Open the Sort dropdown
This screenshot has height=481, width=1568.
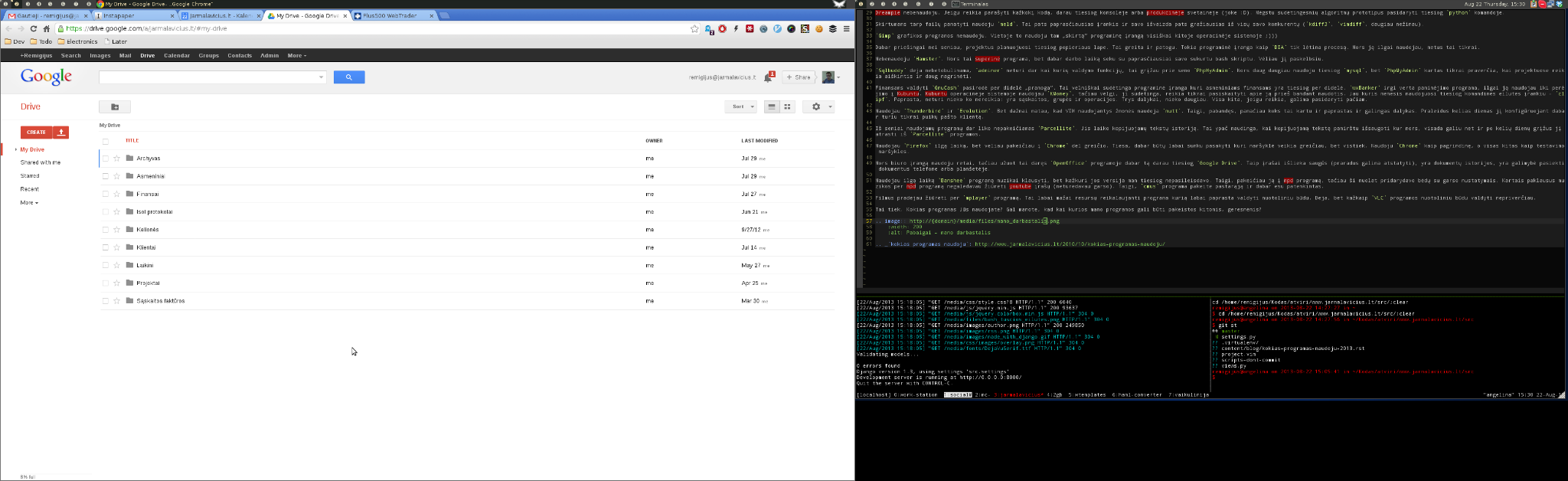click(741, 106)
